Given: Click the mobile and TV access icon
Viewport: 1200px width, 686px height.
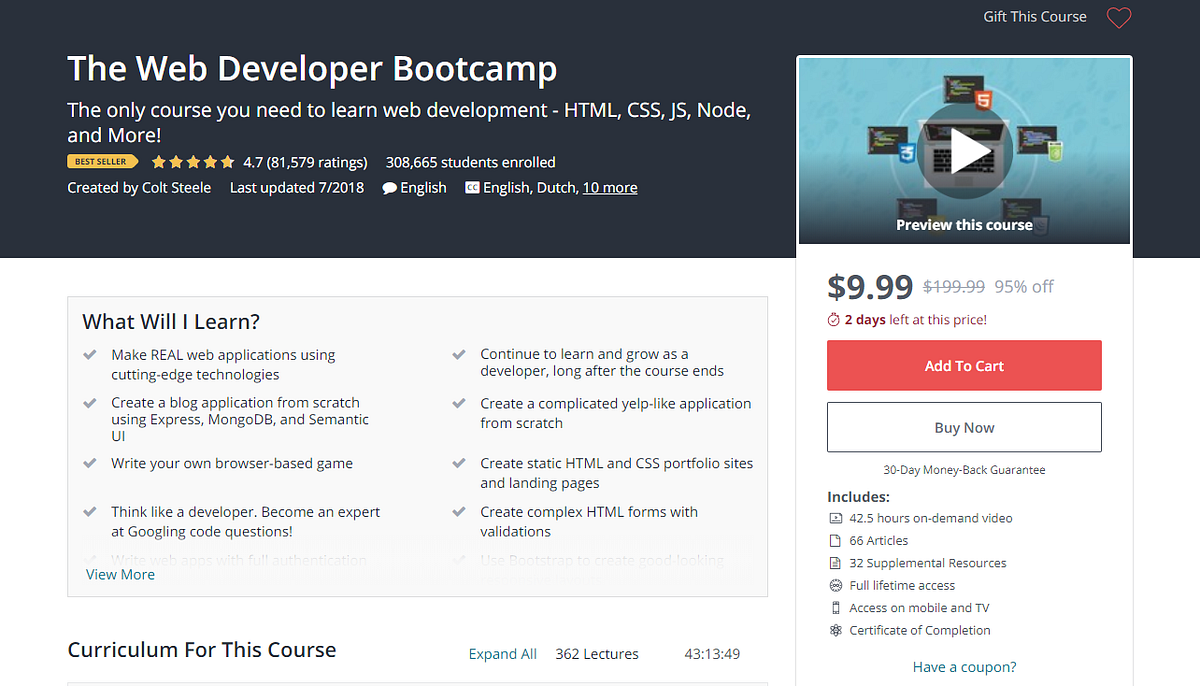Looking at the screenshot, I should [x=836, y=607].
